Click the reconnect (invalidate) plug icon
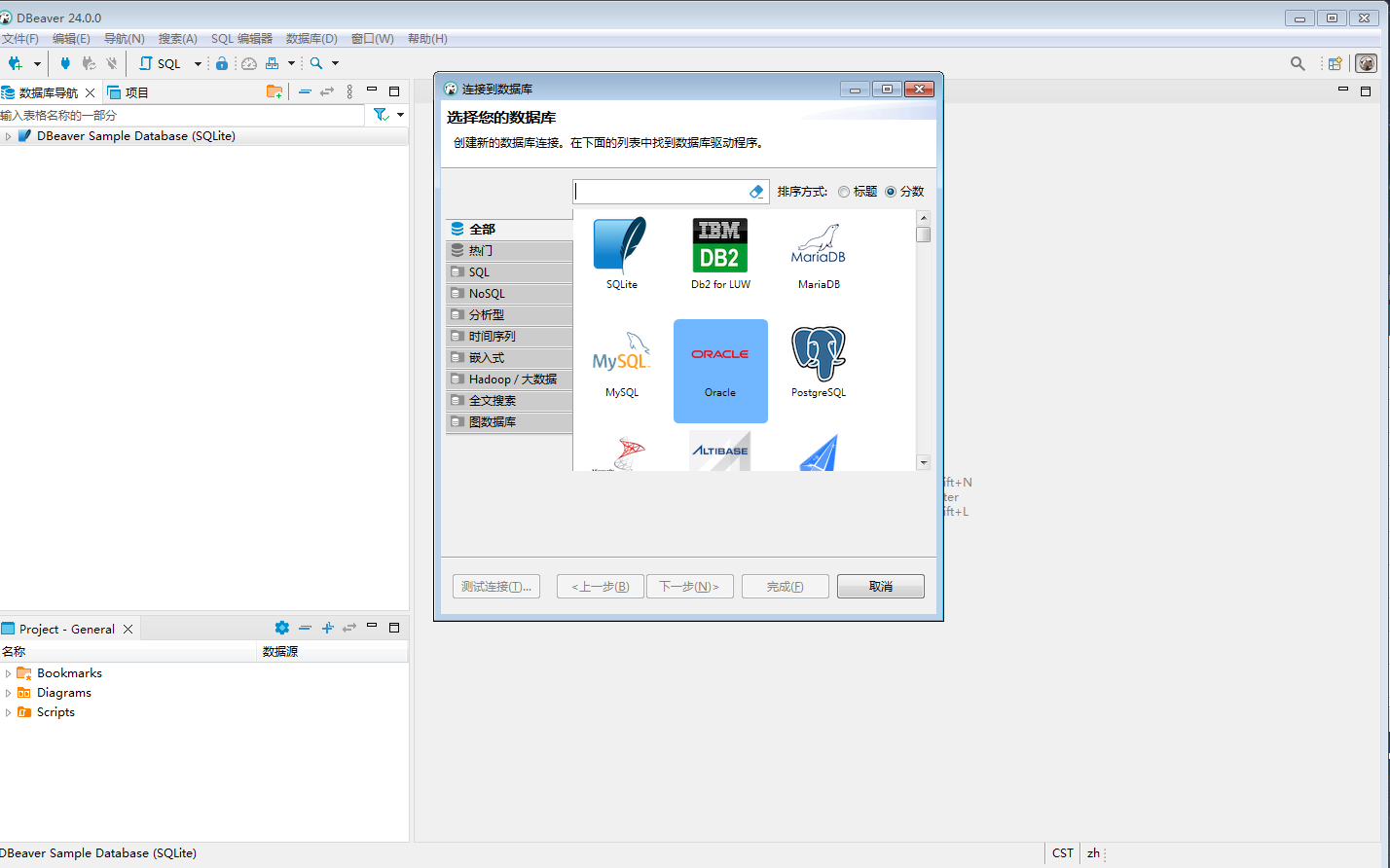The height and width of the screenshot is (868, 1390). point(89,63)
